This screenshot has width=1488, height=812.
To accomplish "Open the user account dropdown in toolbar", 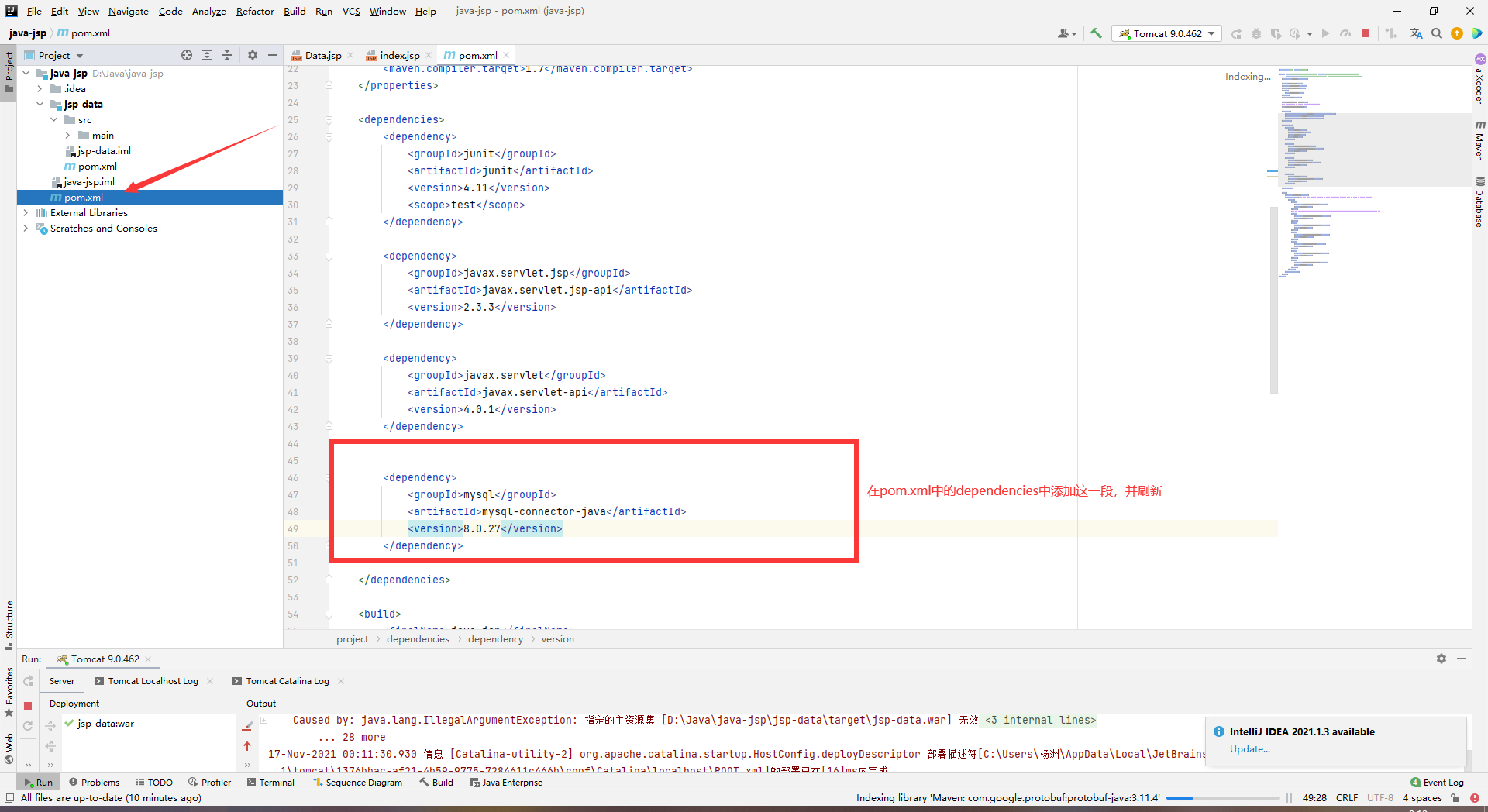I will pyautogui.click(x=1067, y=33).
